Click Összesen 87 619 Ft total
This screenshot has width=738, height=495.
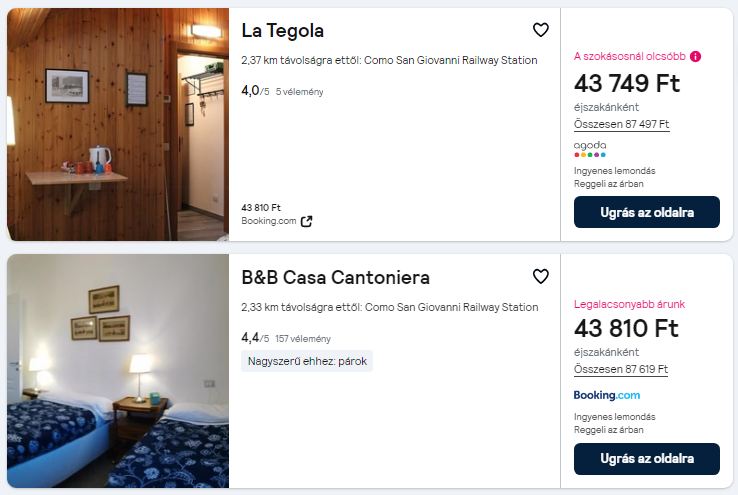tap(621, 369)
